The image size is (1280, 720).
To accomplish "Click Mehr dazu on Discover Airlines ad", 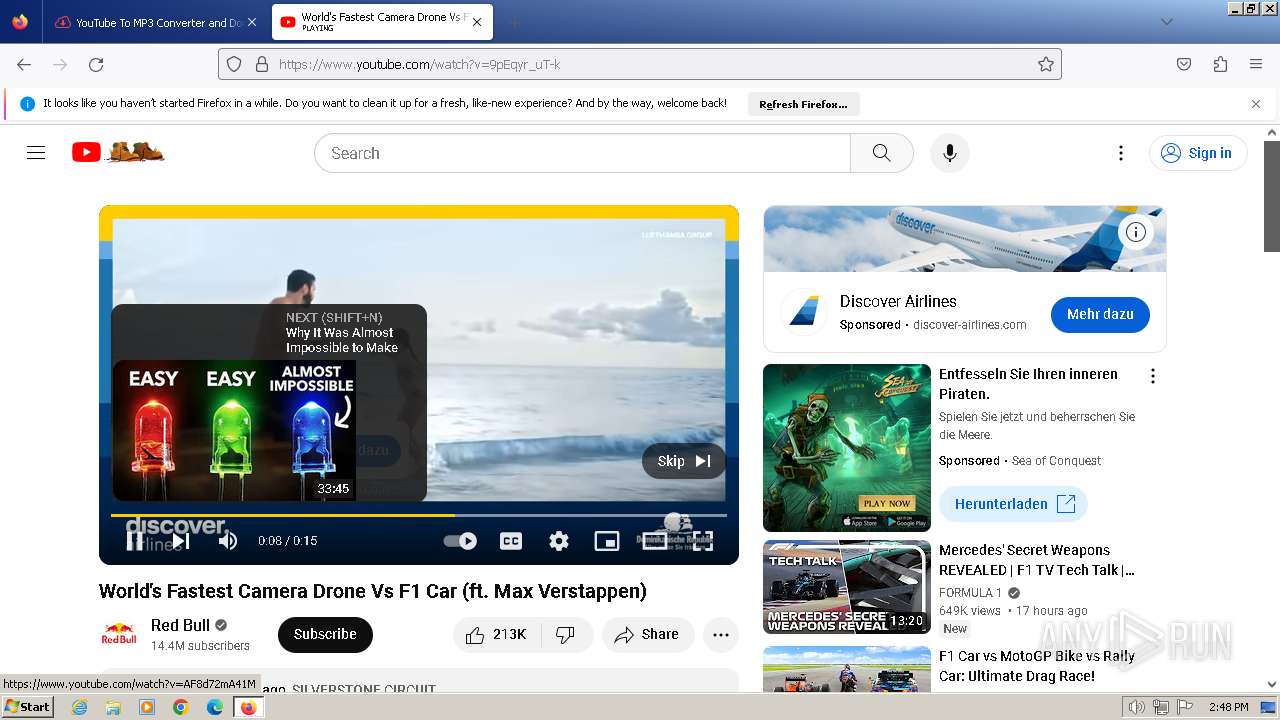I will (x=1100, y=314).
